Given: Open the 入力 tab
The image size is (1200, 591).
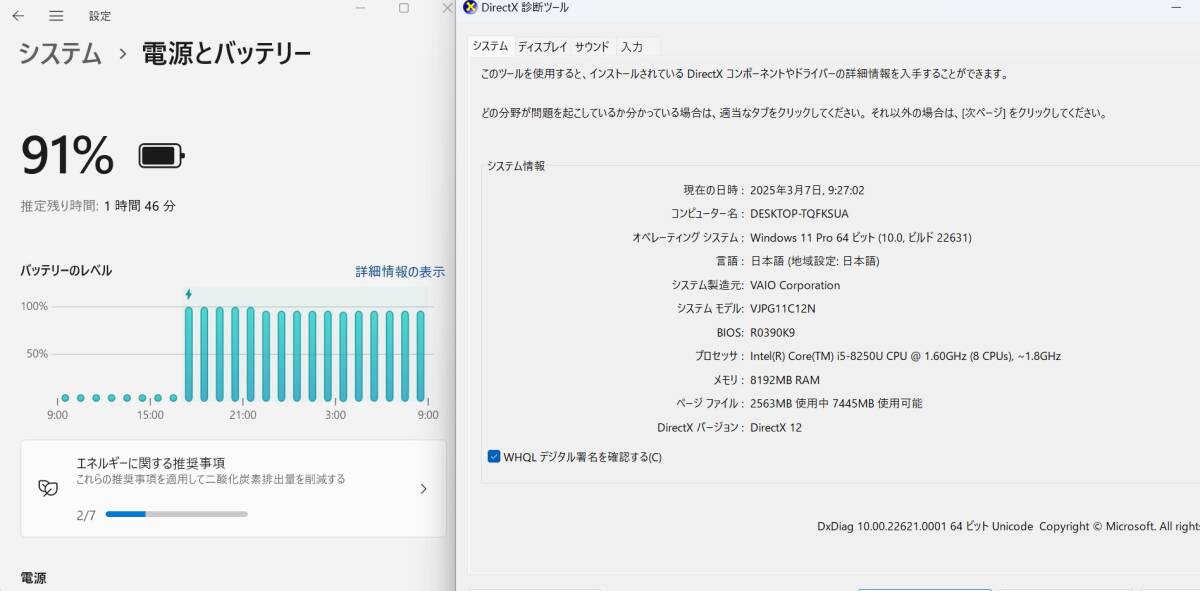Looking at the screenshot, I should tap(632, 47).
